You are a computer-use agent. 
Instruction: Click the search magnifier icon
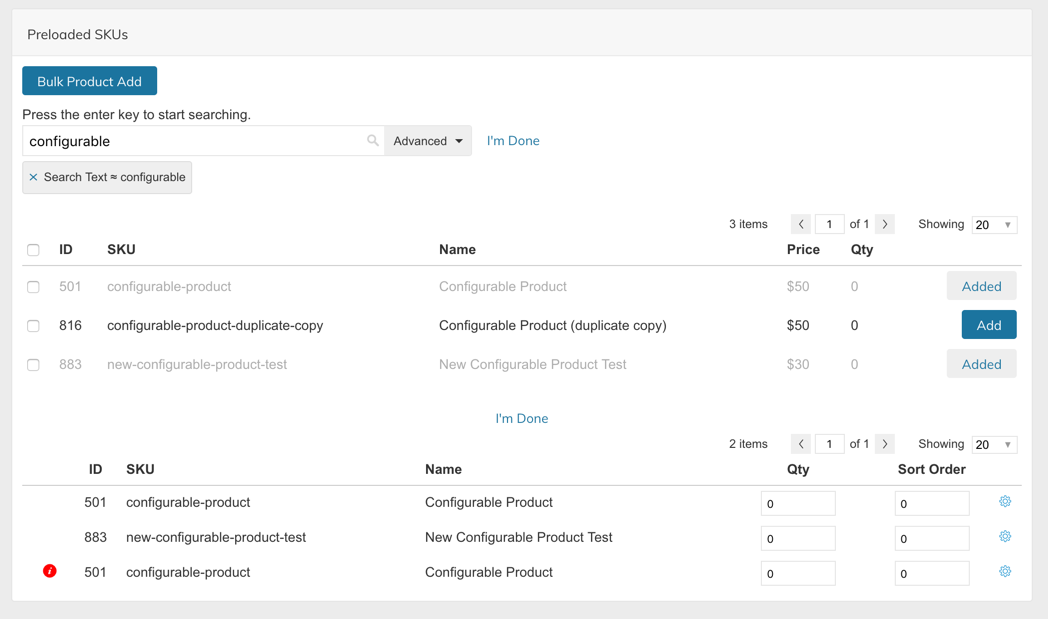(x=373, y=141)
